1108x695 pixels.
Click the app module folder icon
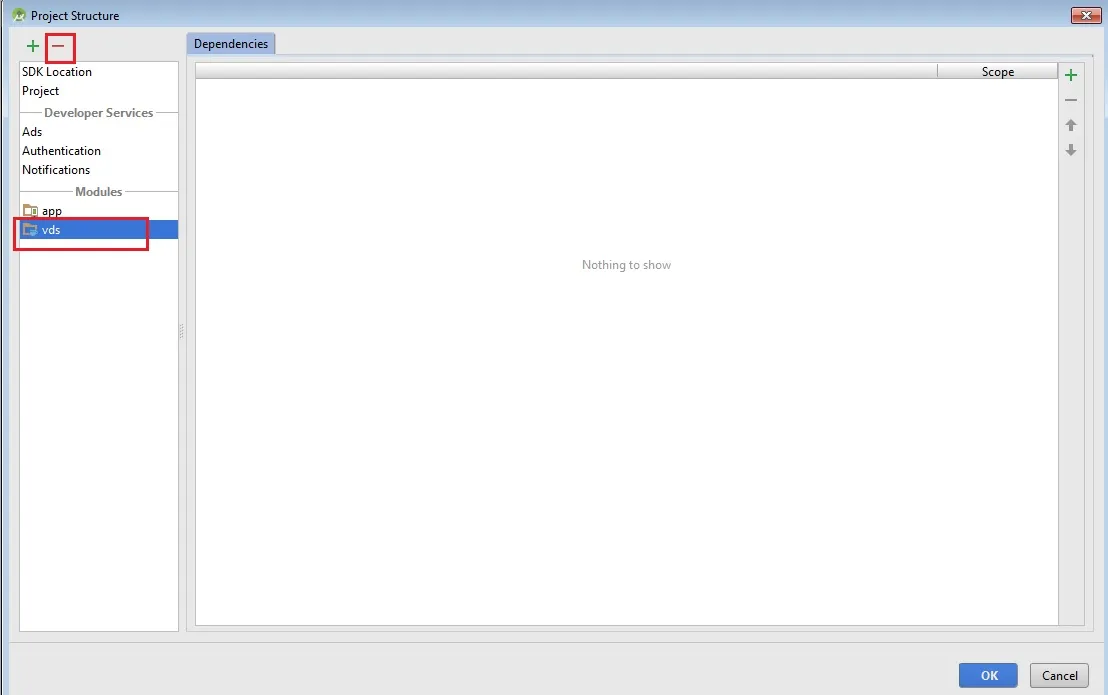(x=30, y=210)
